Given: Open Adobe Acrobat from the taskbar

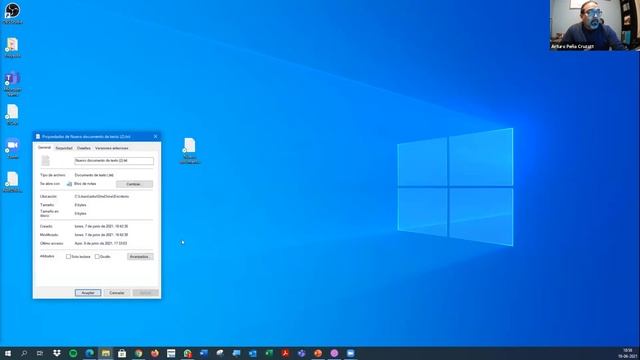Looking at the screenshot, I should tap(285, 353).
